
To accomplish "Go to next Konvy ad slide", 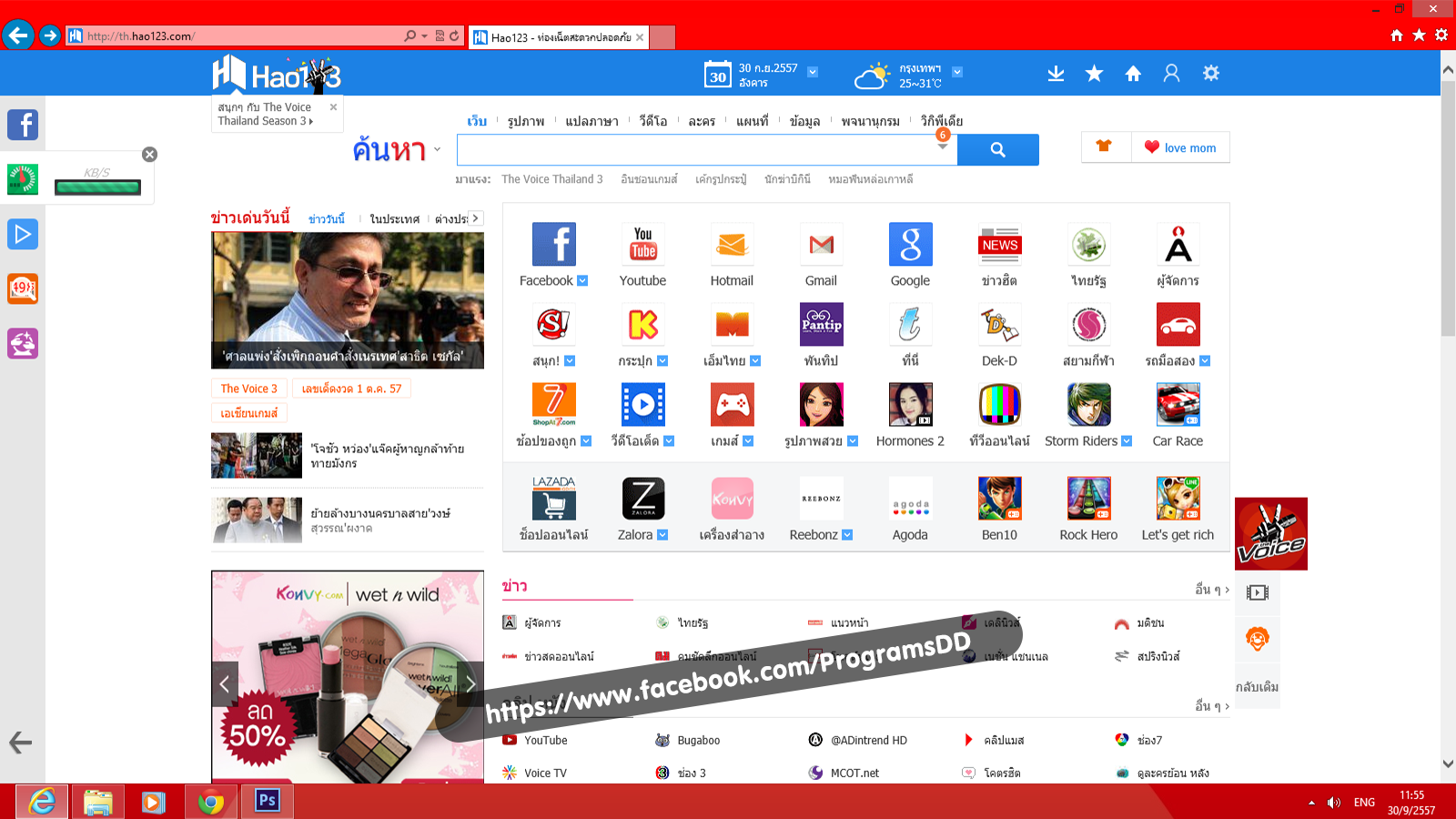I will (x=470, y=684).
